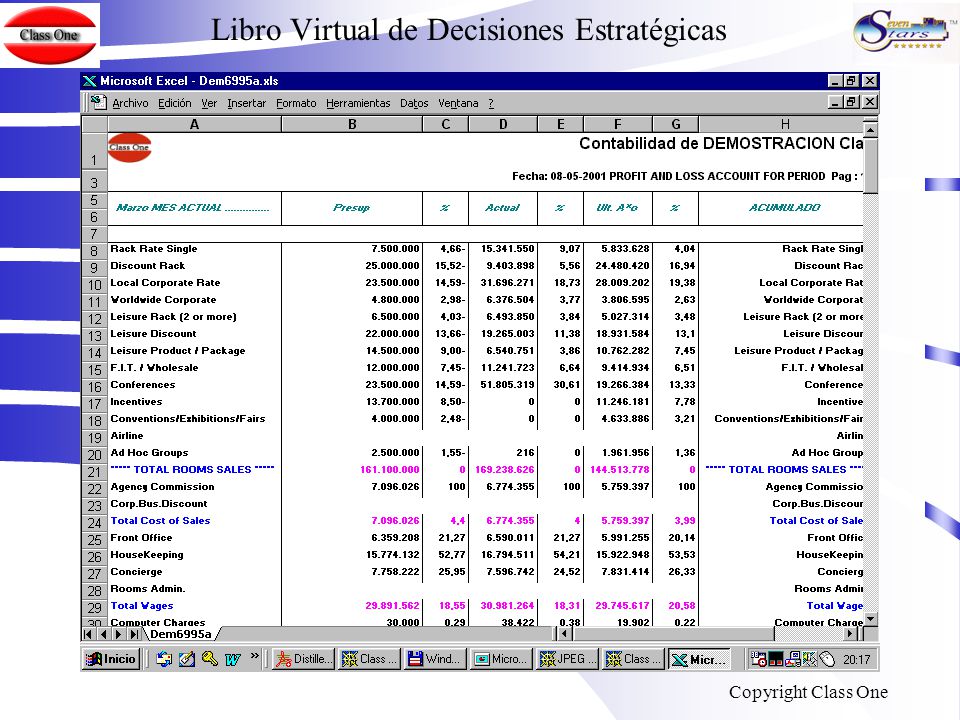Viewport: 960px width, 720px height.
Task: Switch to the Micro... presentation taskbar button
Action: [500, 659]
